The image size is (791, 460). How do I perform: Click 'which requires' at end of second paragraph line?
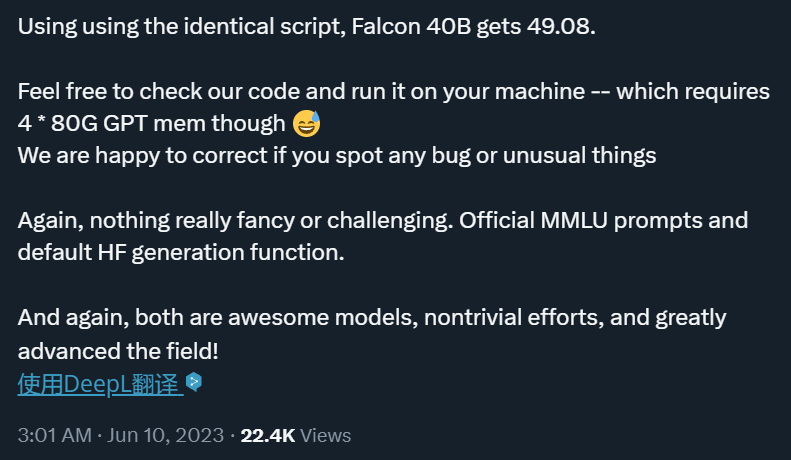[693, 92]
